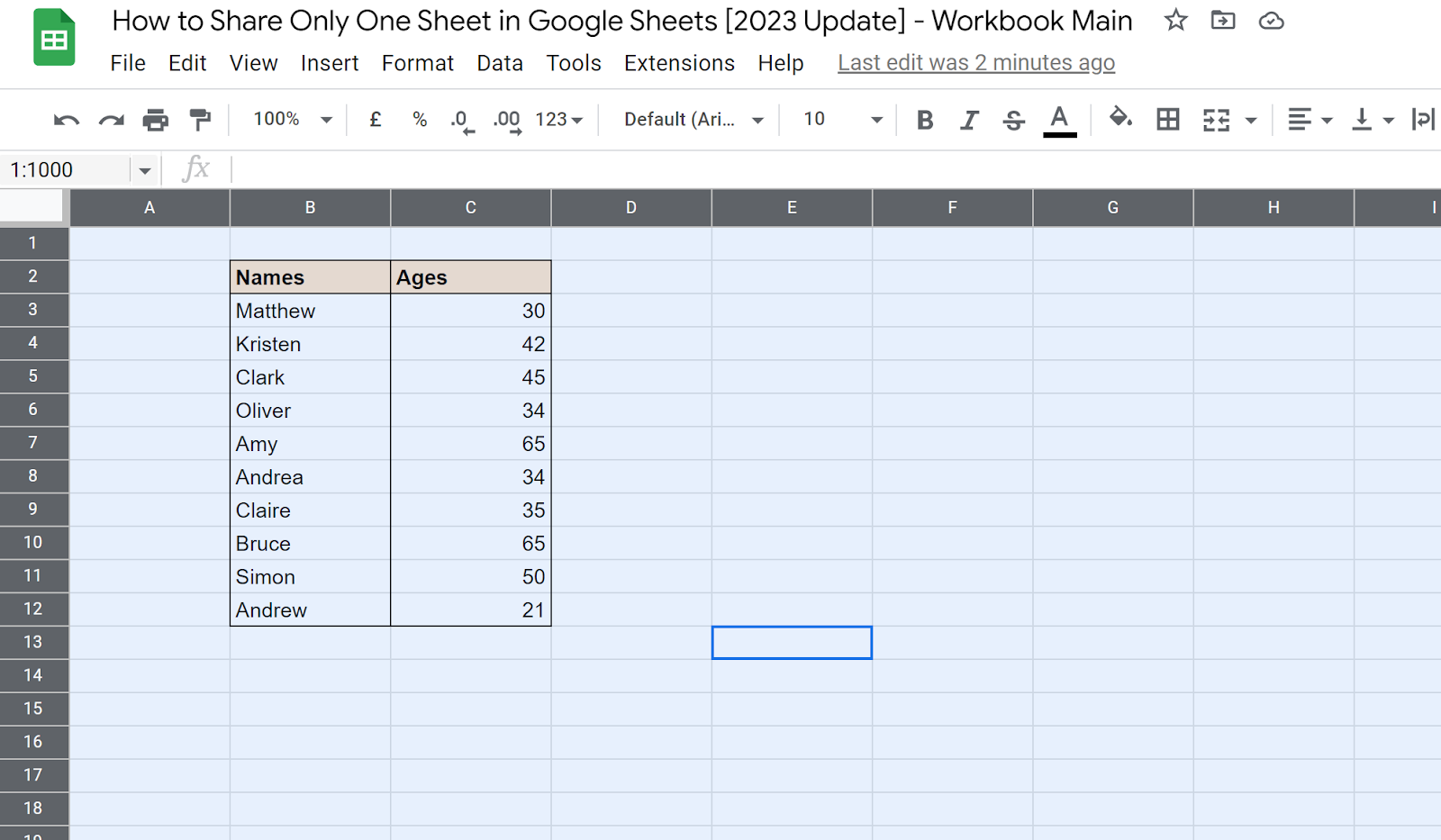The width and height of the screenshot is (1441, 840).
Task: Click the Increase decimal places icon
Action: 505,119
